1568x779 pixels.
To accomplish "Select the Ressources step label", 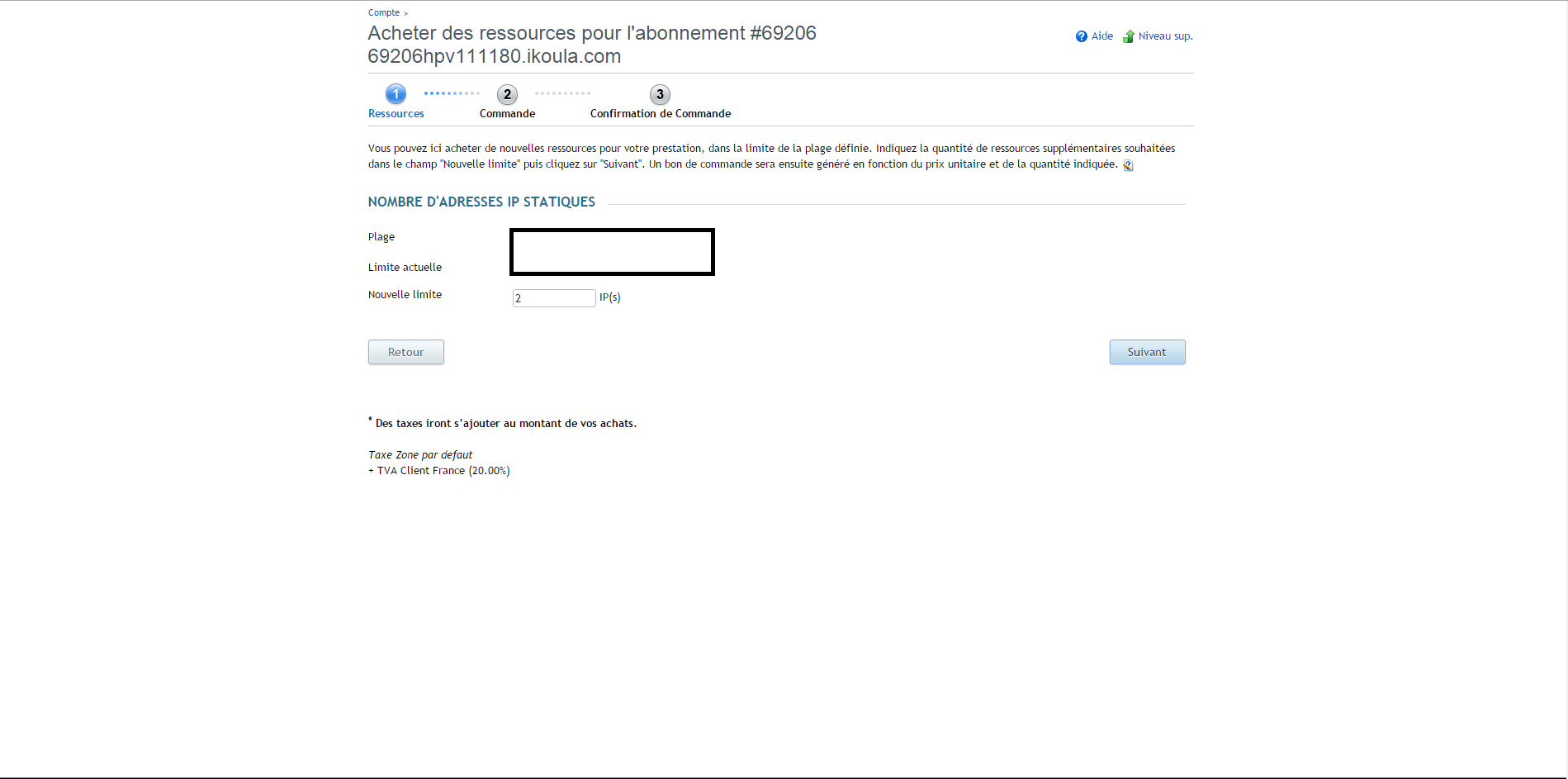I will tap(396, 114).
